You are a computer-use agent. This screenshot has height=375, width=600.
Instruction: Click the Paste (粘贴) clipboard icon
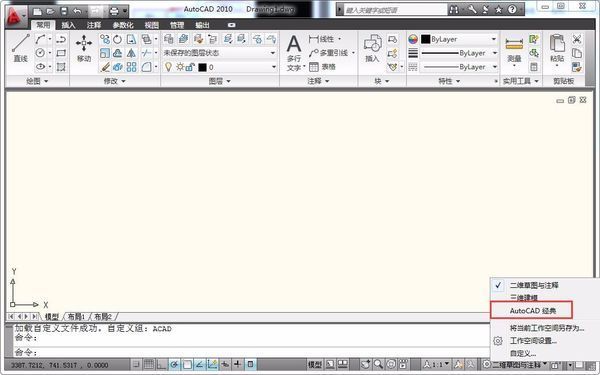click(557, 48)
